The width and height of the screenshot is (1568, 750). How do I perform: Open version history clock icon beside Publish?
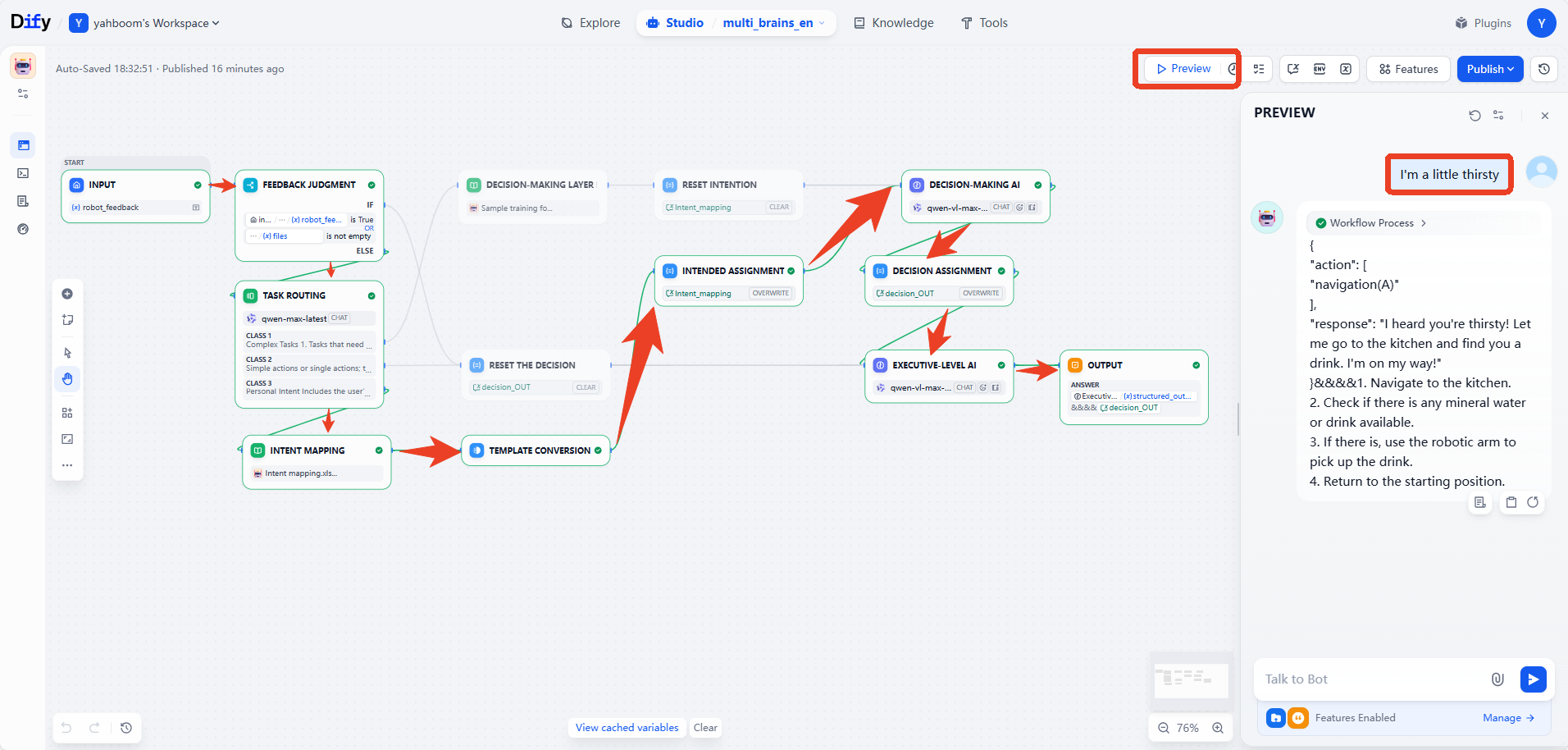[1544, 69]
